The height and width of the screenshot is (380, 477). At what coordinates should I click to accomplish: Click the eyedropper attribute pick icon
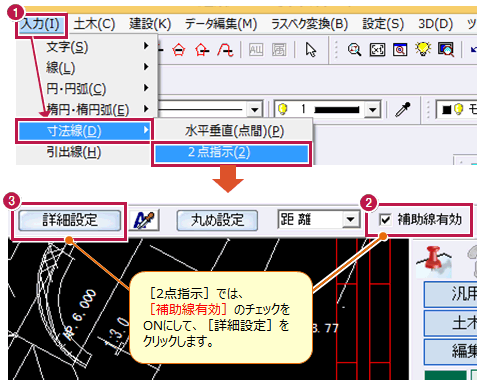(x=403, y=109)
